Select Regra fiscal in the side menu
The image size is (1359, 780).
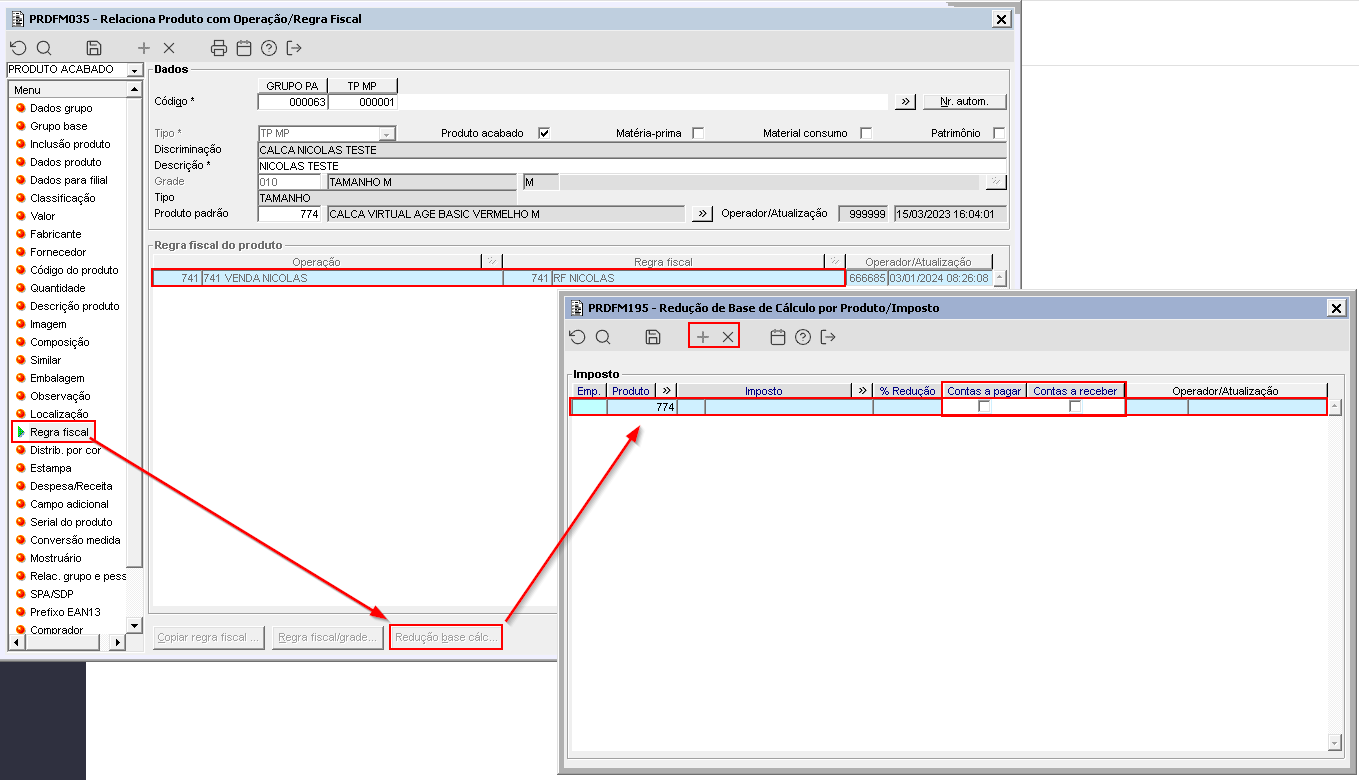point(59,432)
